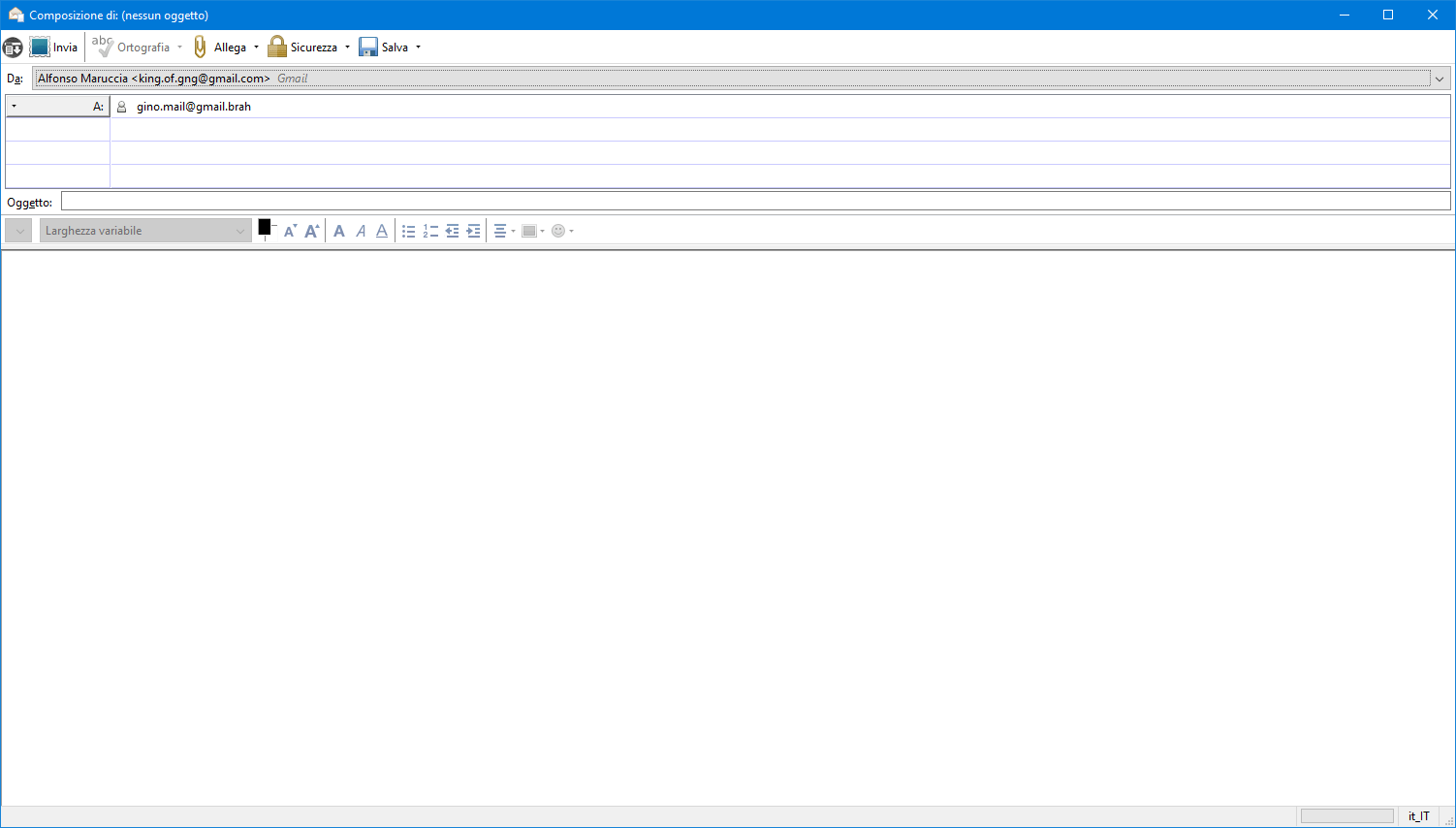Click the Invia send button
The image size is (1456, 828).
click(53, 48)
